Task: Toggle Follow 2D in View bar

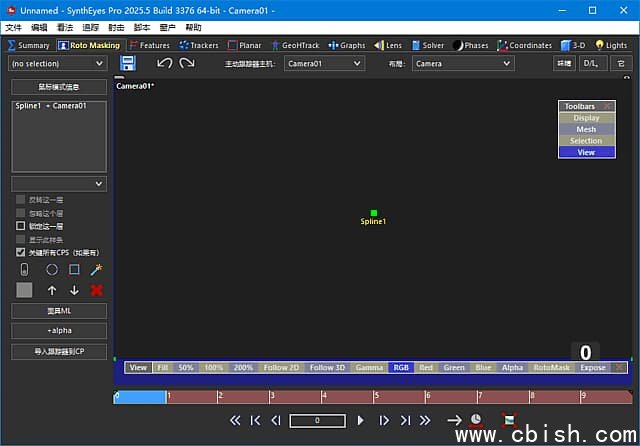Action: (281, 368)
